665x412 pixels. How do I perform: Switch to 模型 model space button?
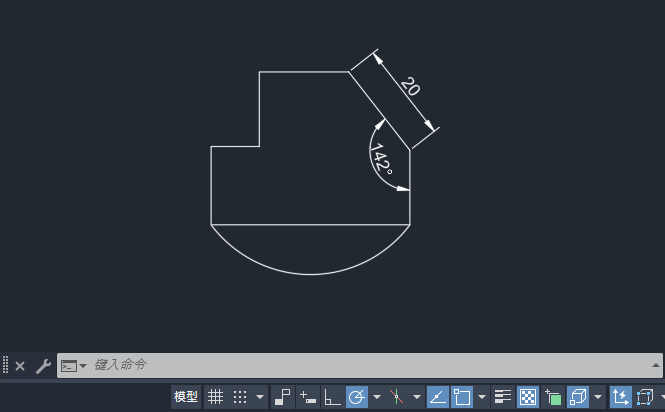click(x=186, y=397)
